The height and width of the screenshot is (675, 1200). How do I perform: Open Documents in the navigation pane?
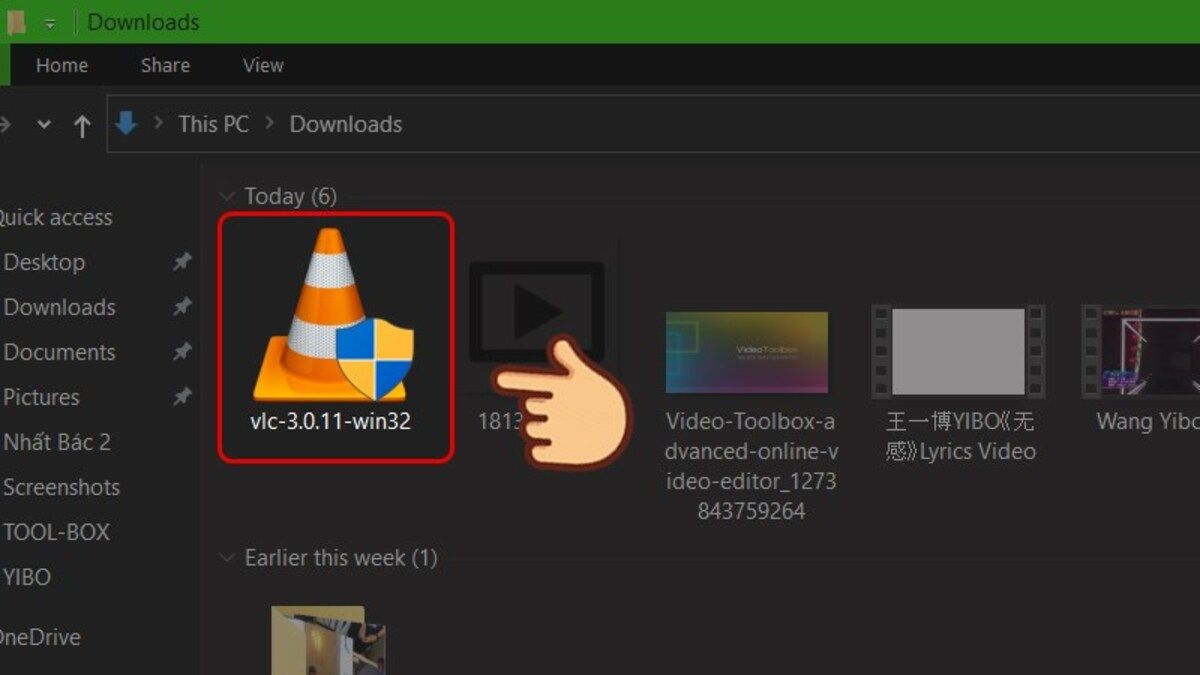pos(60,352)
